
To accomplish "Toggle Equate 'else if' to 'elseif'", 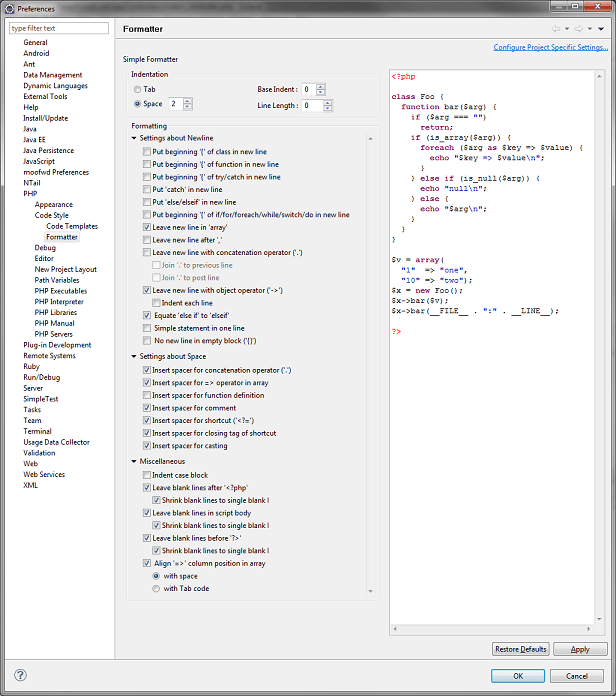I will tap(147, 316).
